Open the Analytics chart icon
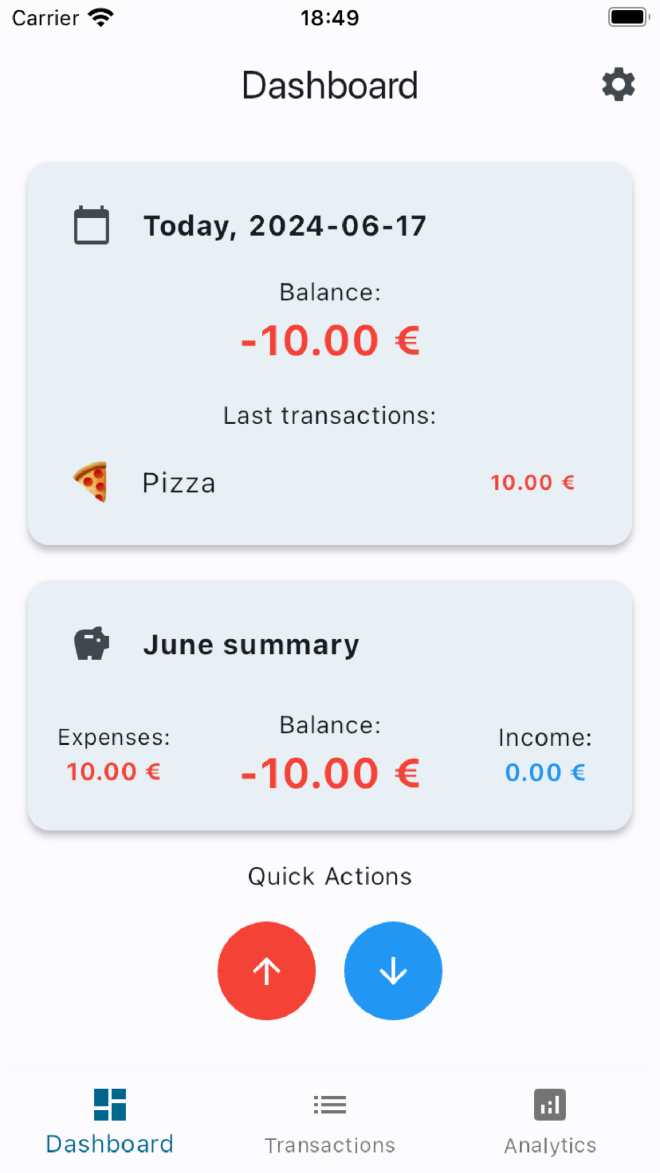 (x=549, y=1104)
